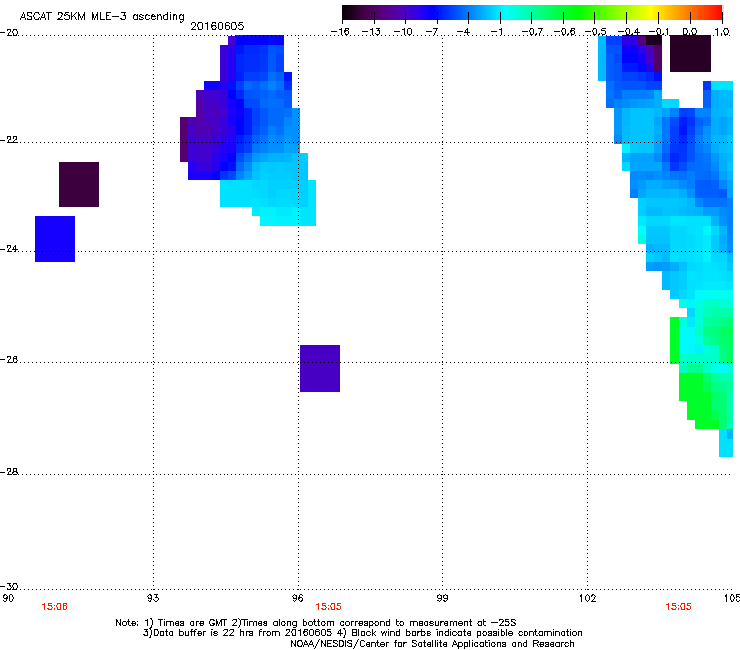The image size is (740, 650).
Task: Click the isolated dark purple square near latitude -23
Action: pyautogui.click(x=79, y=184)
